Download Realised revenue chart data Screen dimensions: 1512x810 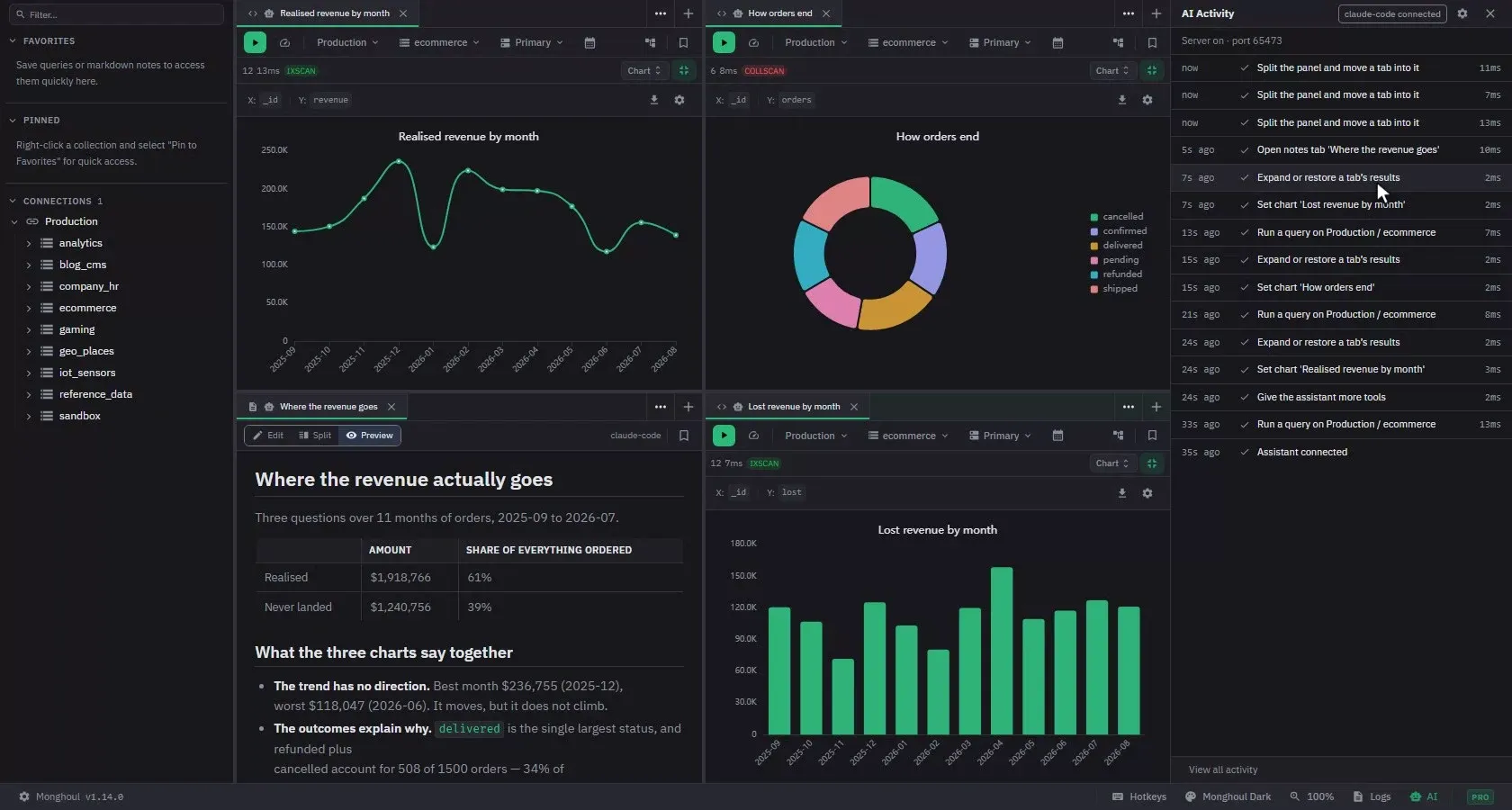(654, 100)
